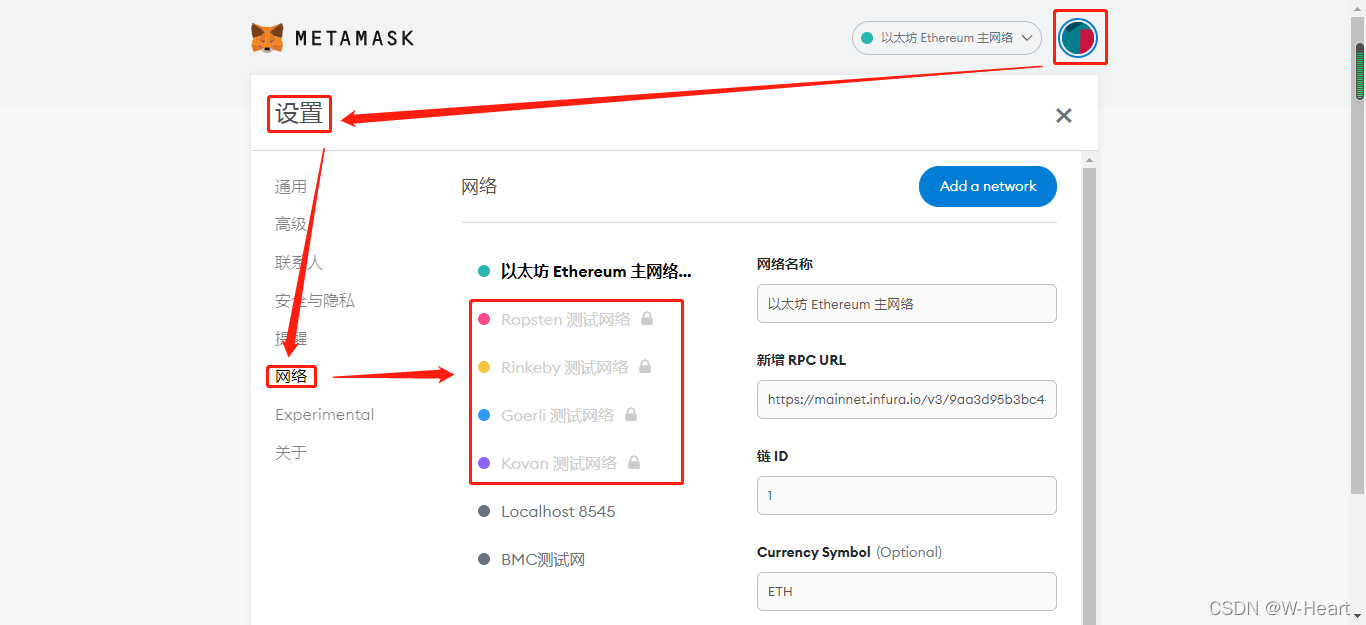Click the purple dot beside Kovan
Viewport: 1366px width, 625px height.
tap(484, 463)
